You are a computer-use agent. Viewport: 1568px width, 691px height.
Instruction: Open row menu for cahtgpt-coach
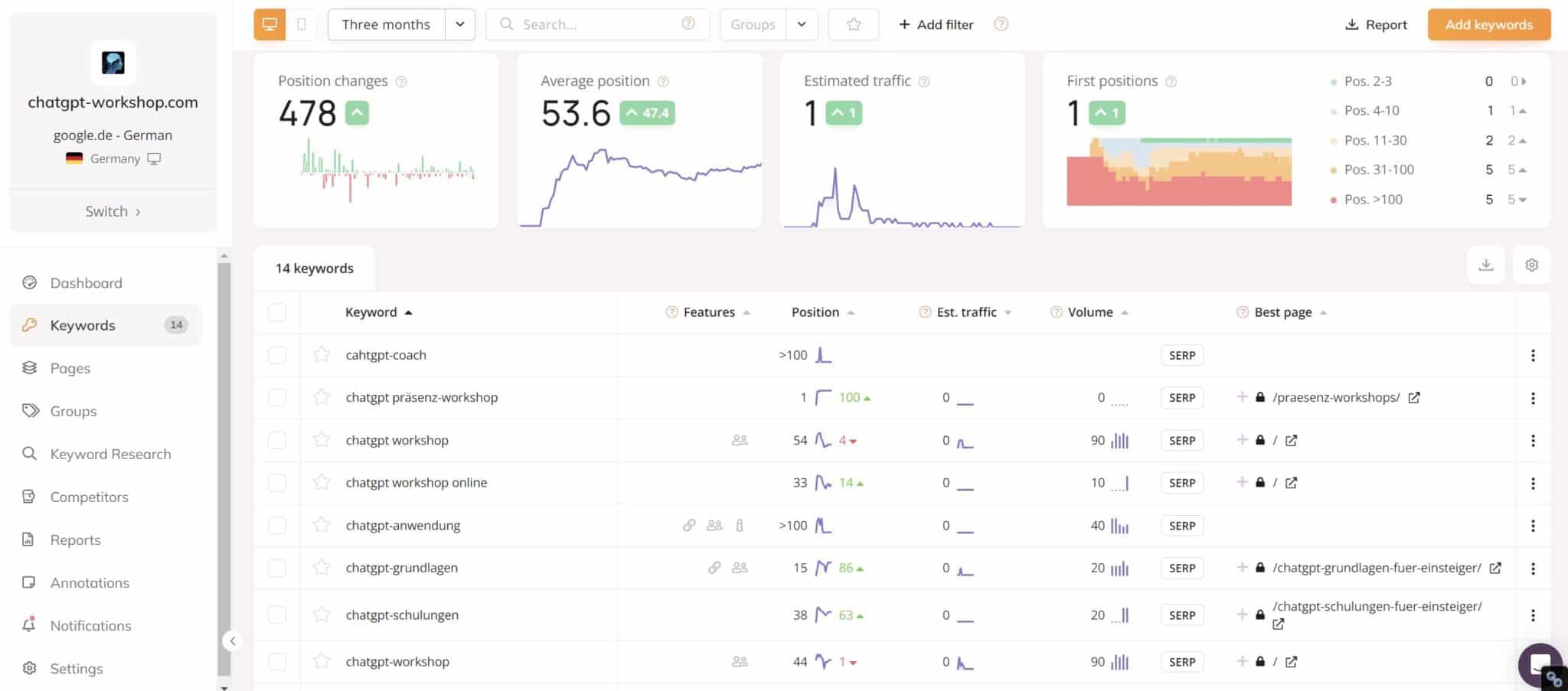1533,355
